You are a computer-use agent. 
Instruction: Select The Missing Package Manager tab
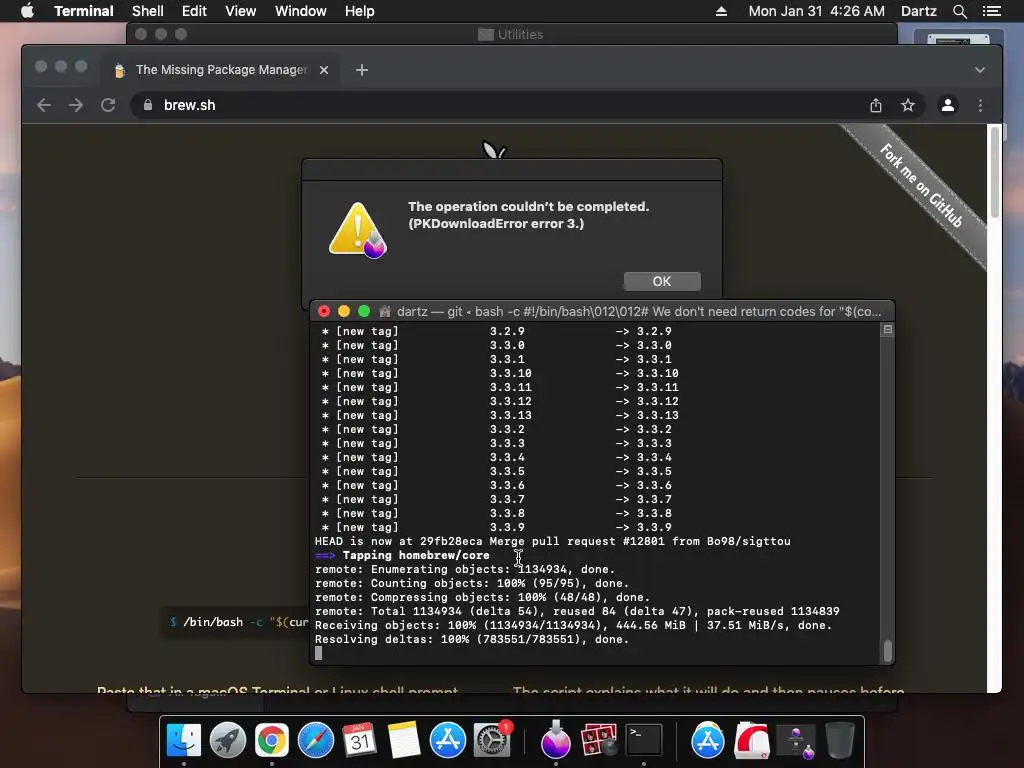click(221, 70)
